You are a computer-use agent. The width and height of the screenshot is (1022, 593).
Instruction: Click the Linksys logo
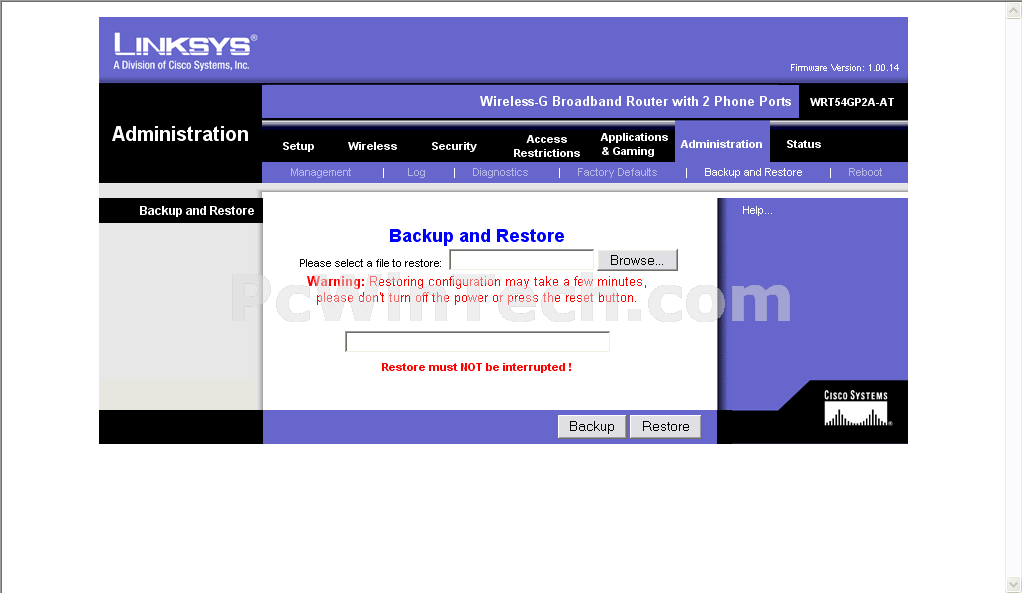pyautogui.click(x=185, y=51)
